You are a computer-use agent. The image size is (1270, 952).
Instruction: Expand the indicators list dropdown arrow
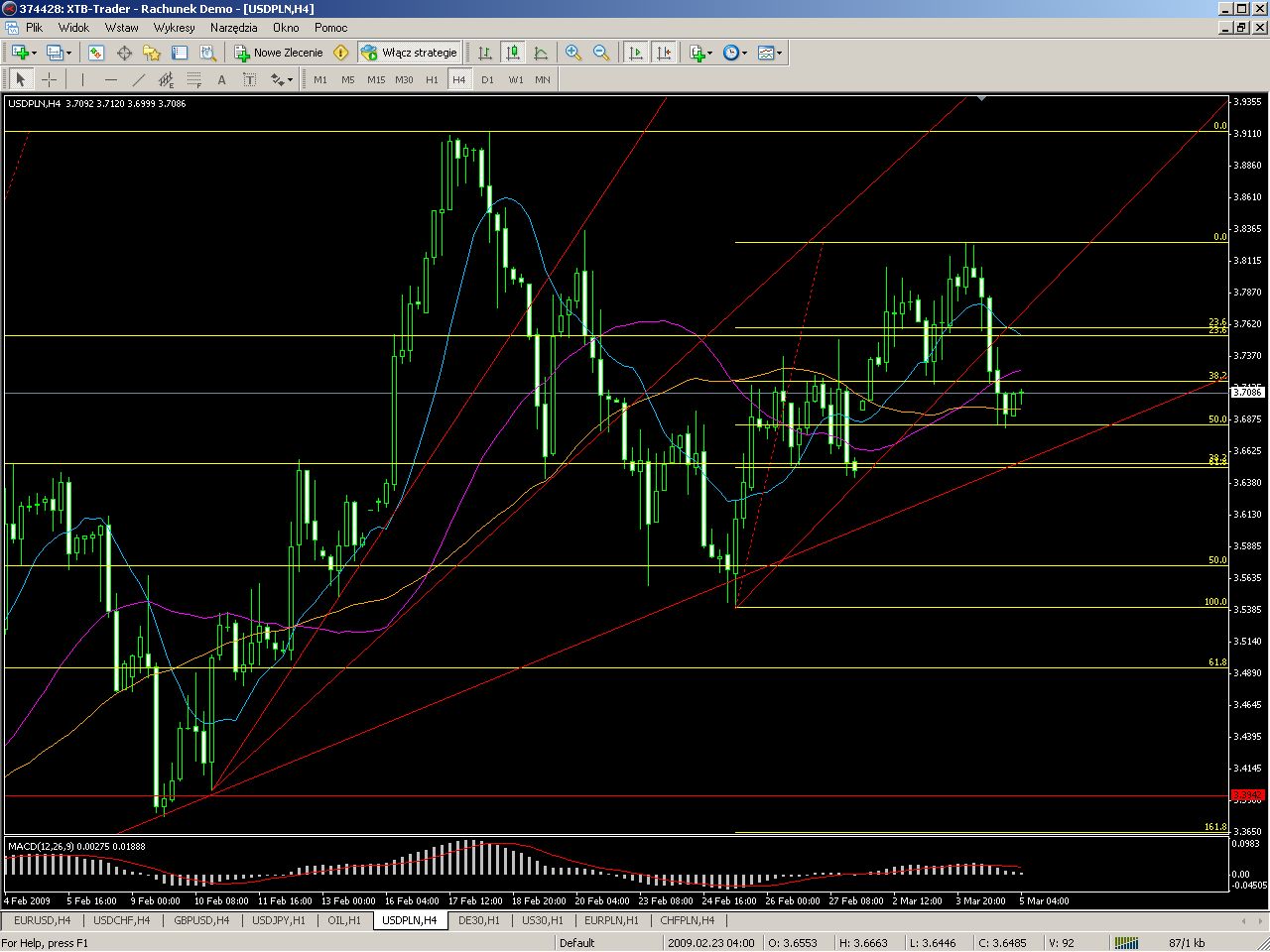pyautogui.click(x=710, y=53)
